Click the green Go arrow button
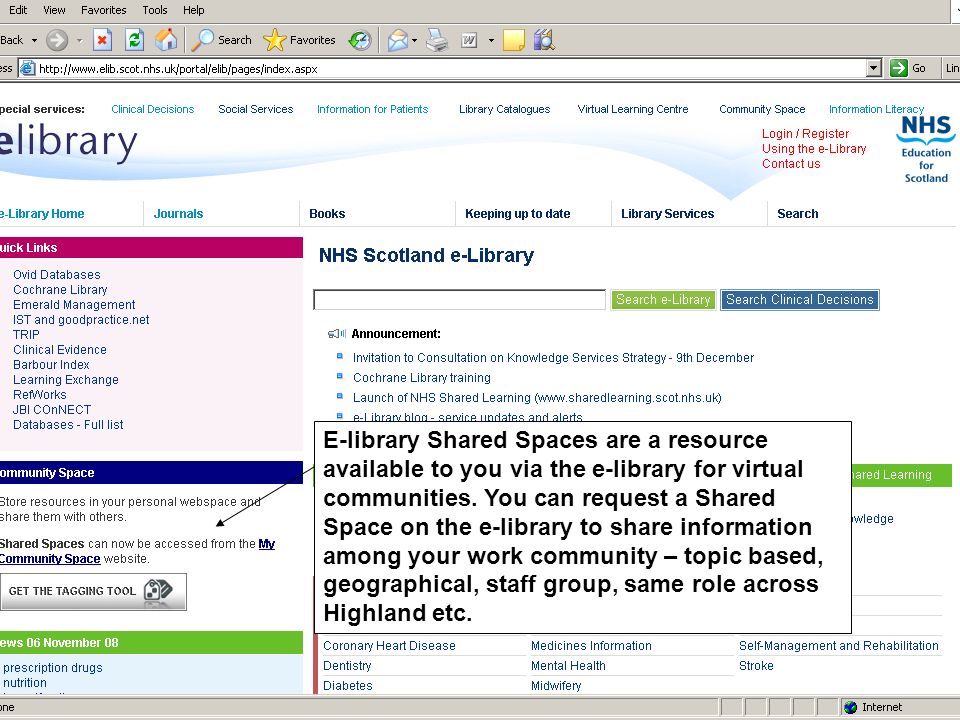This screenshot has width=960, height=720. tap(899, 68)
